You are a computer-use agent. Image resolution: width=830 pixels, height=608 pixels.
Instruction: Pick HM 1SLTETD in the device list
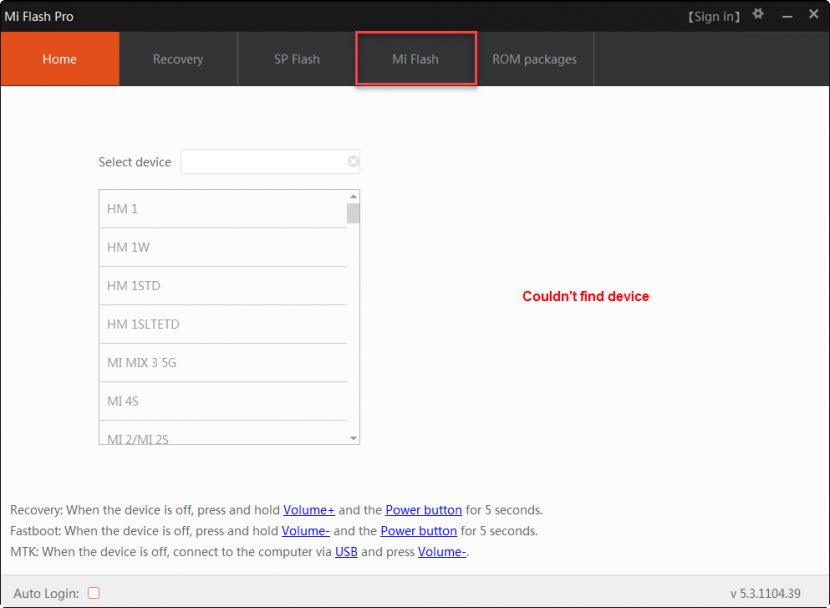click(x=222, y=325)
